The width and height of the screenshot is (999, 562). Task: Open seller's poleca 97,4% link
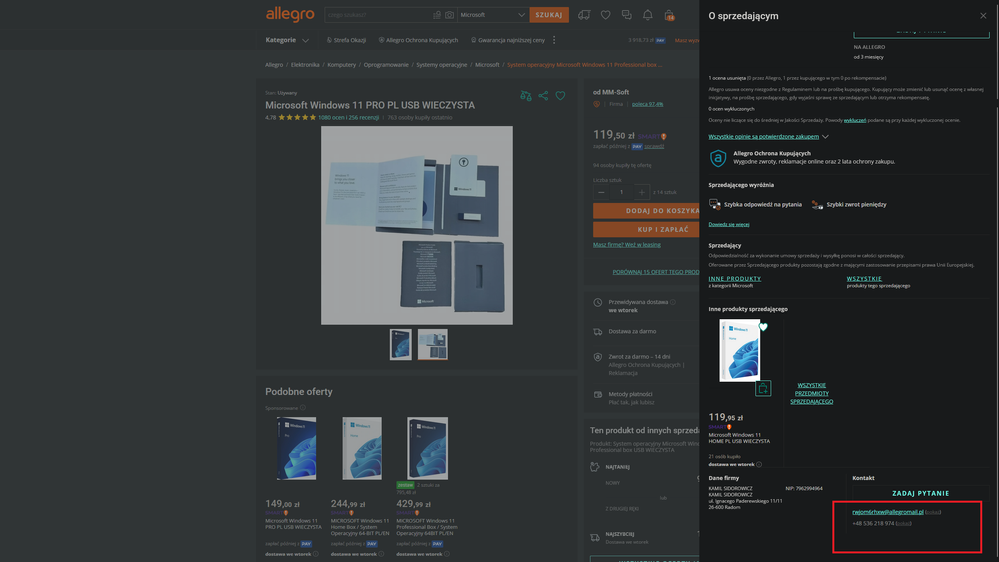[x=647, y=104]
